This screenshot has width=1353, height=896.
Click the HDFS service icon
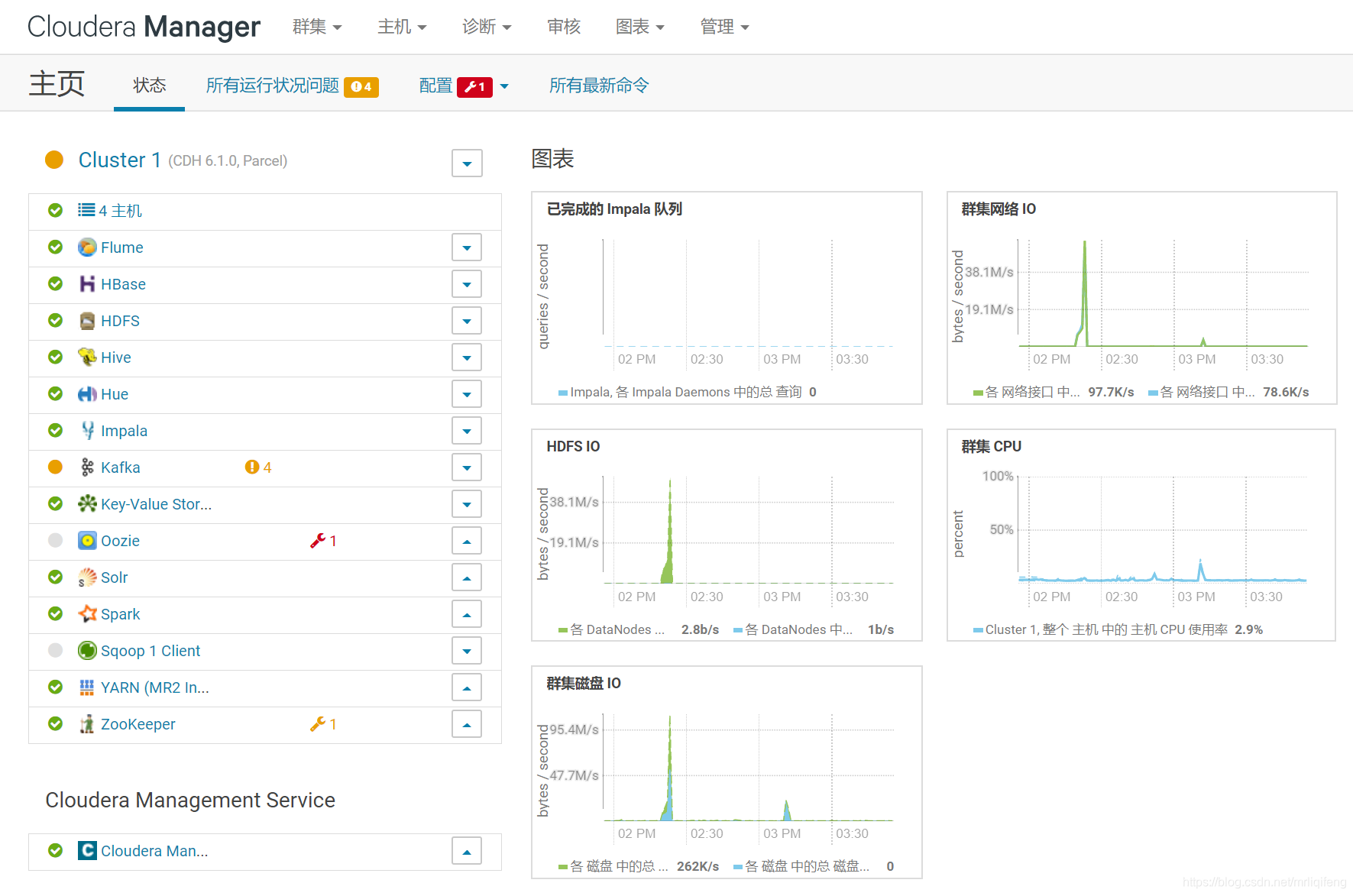87,321
